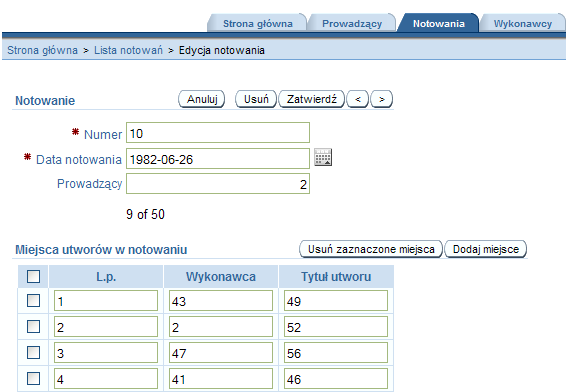The width and height of the screenshot is (568, 392).
Task: Edit L.p. field containing 3
Action: pyautogui.click(x=106, y=353)
